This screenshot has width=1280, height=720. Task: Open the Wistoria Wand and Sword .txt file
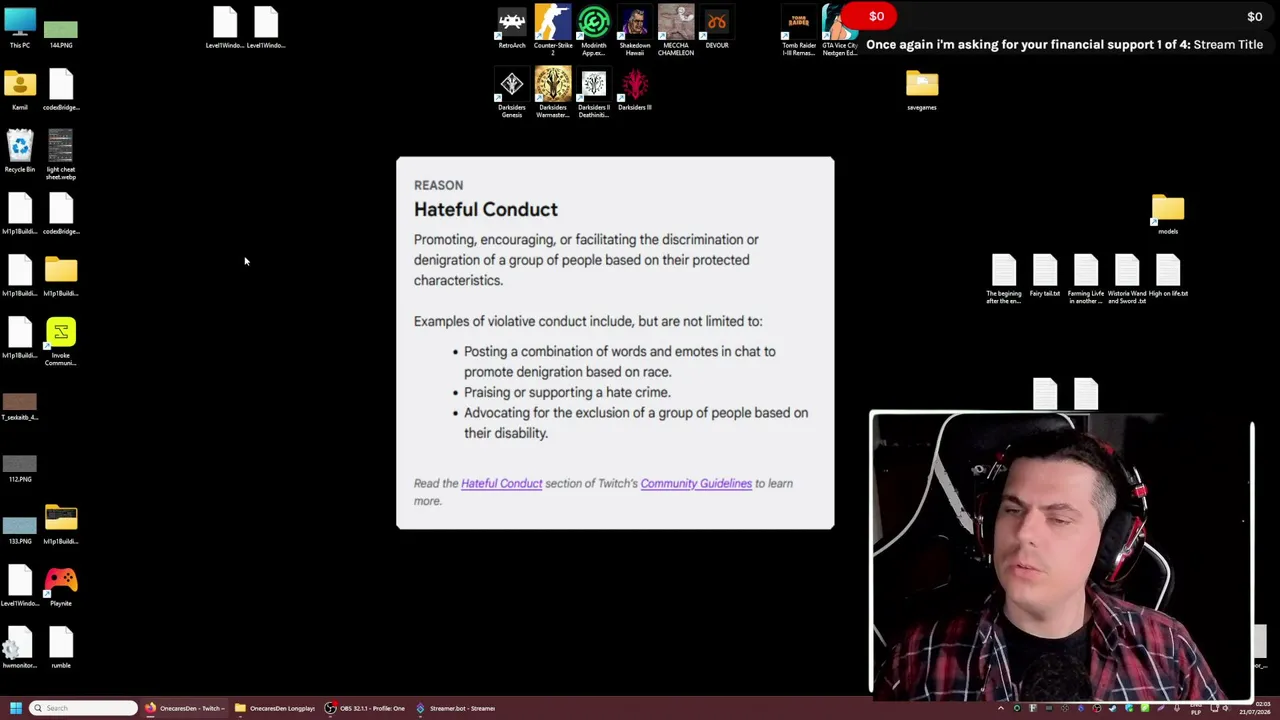click(1127, 279)
